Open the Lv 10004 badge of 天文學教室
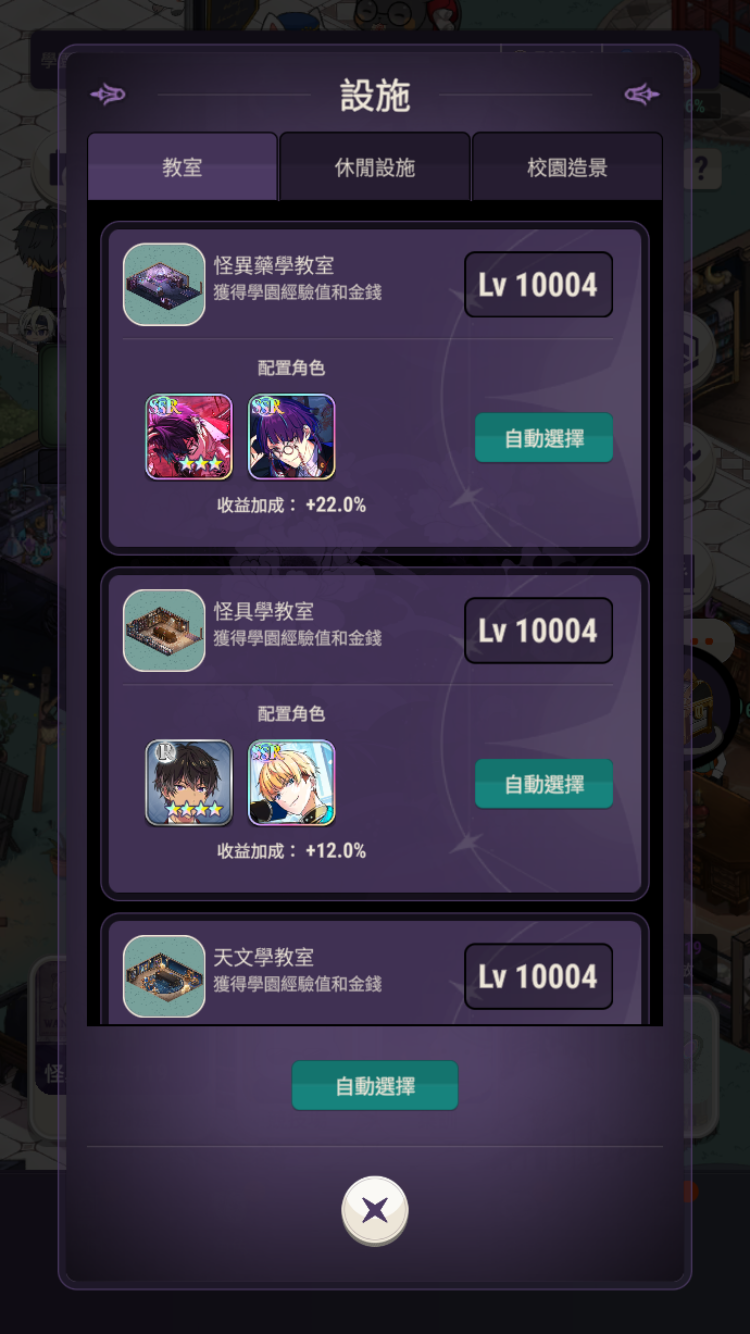The image size is (750, 1334). [538, 977]
